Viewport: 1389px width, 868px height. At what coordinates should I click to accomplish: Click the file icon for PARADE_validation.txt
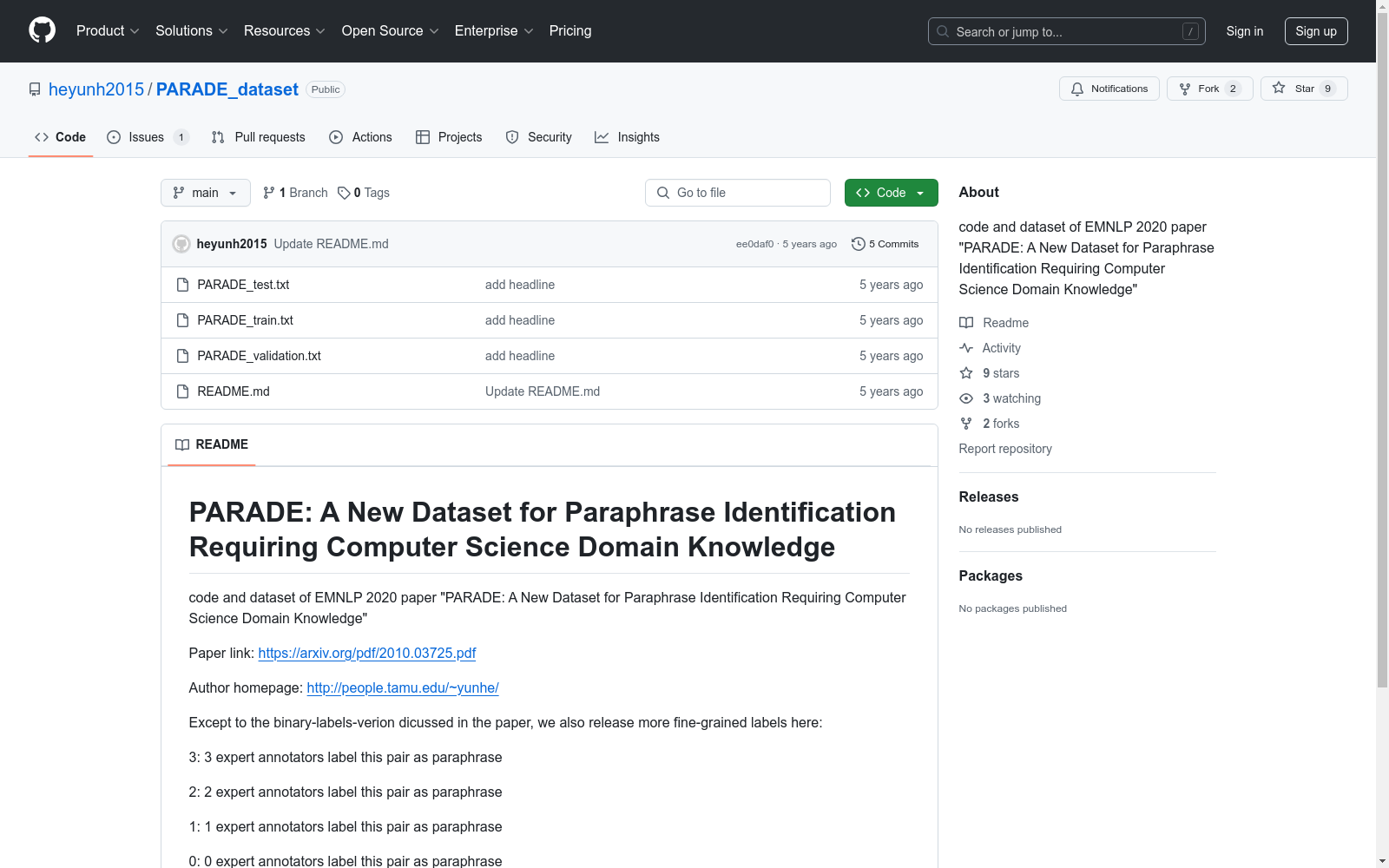[182, 356]
